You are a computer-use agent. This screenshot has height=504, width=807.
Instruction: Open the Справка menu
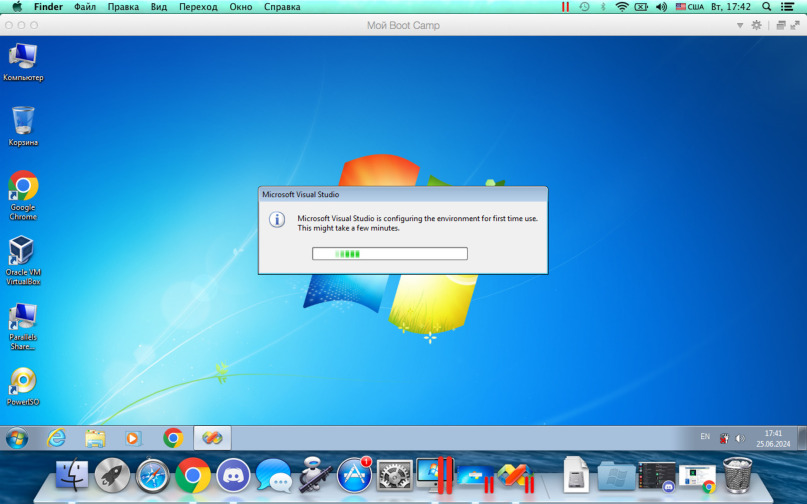click(x=282, y=7)
